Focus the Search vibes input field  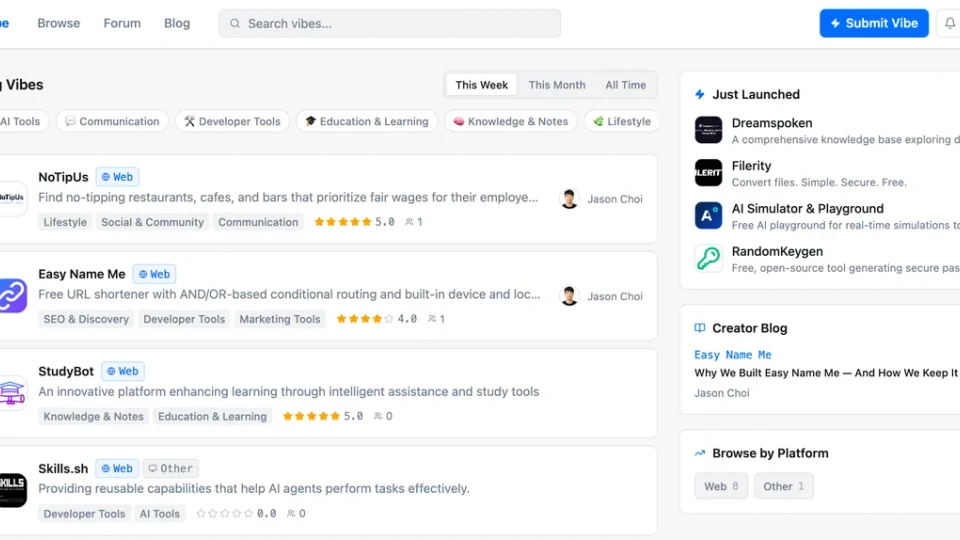390,23
